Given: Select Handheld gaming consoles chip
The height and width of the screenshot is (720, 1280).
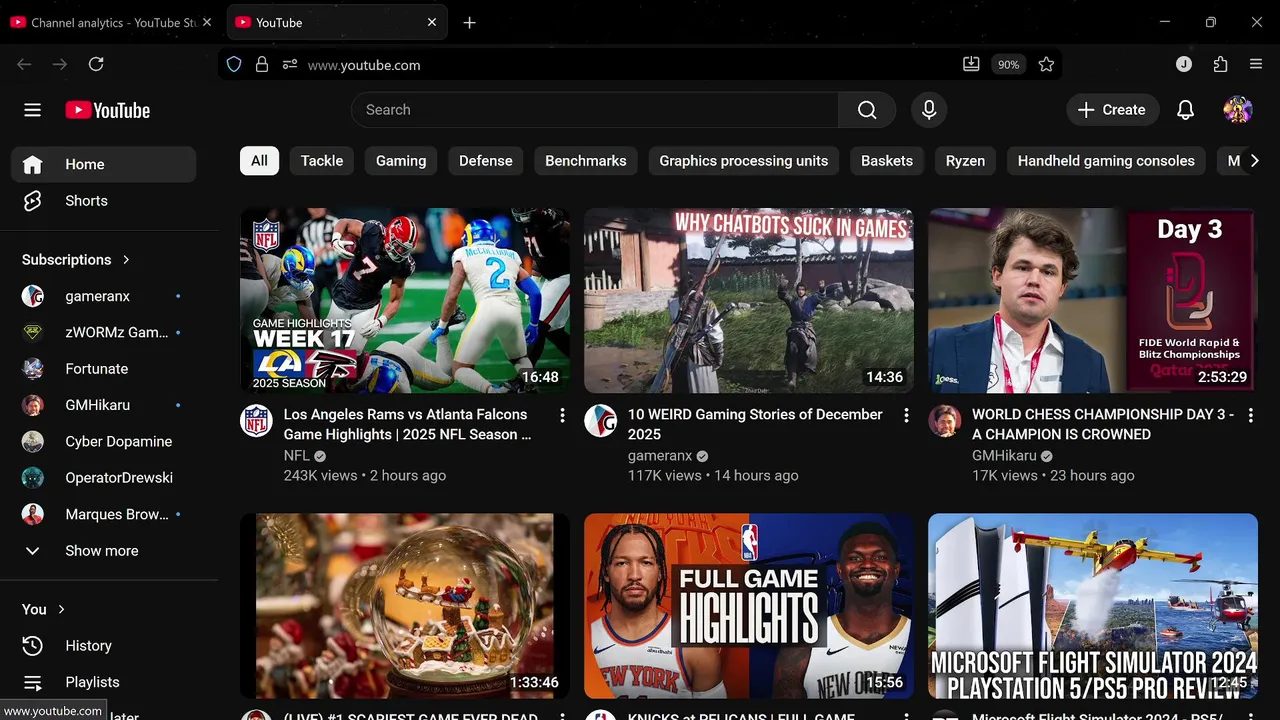Looking at the screenshot, I should (x=1106, y=161).
